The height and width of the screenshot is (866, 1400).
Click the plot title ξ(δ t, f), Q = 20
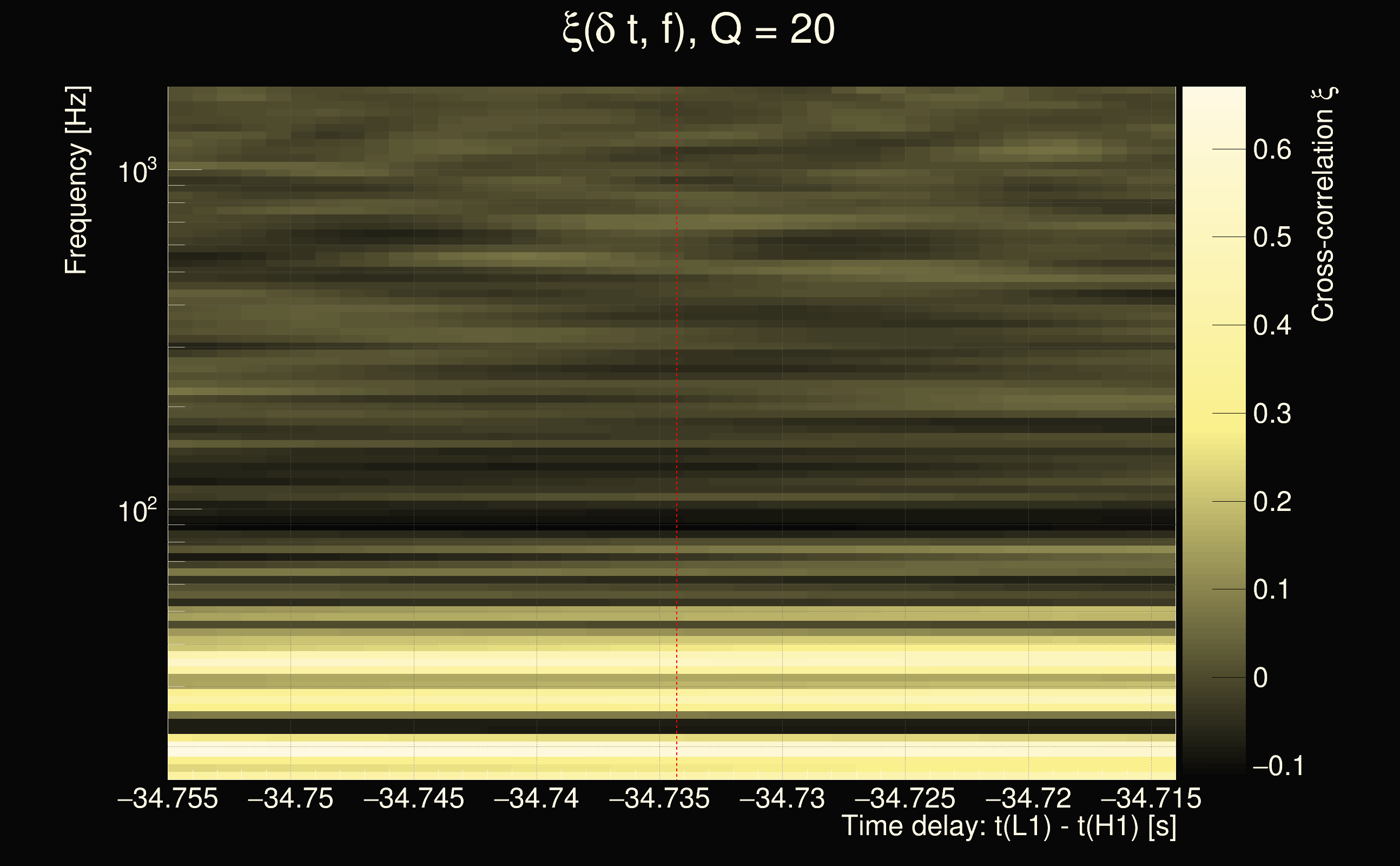(699, 30)
